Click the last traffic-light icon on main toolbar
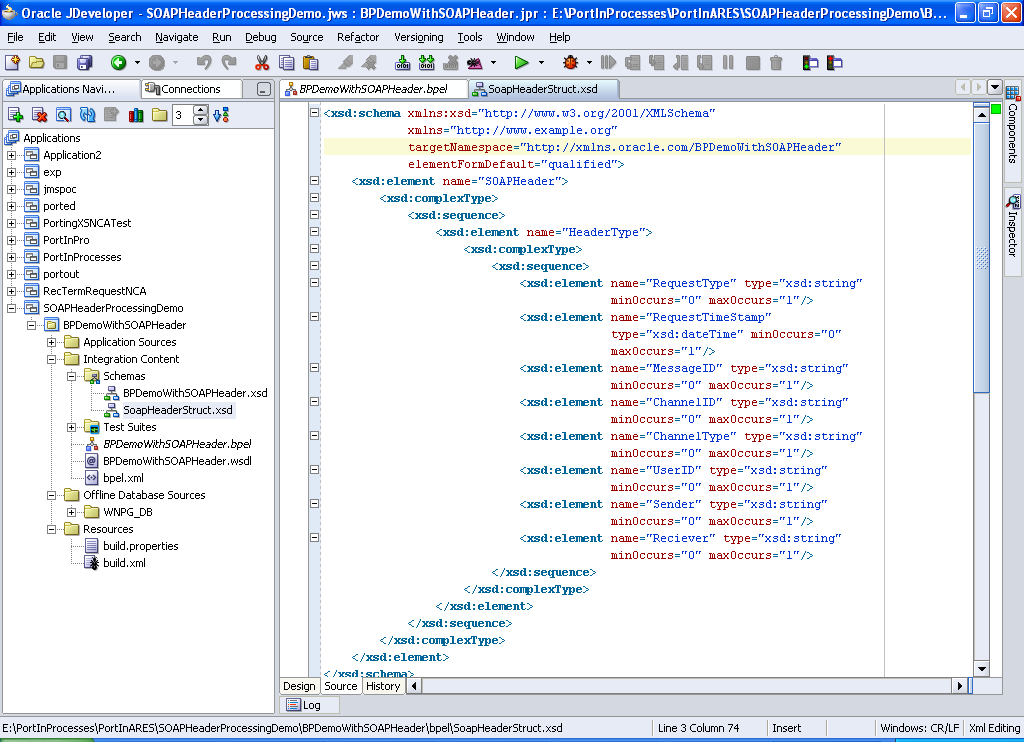This screenshot has height=742, width=1024. pyautogui.click(x=835, y=63)
